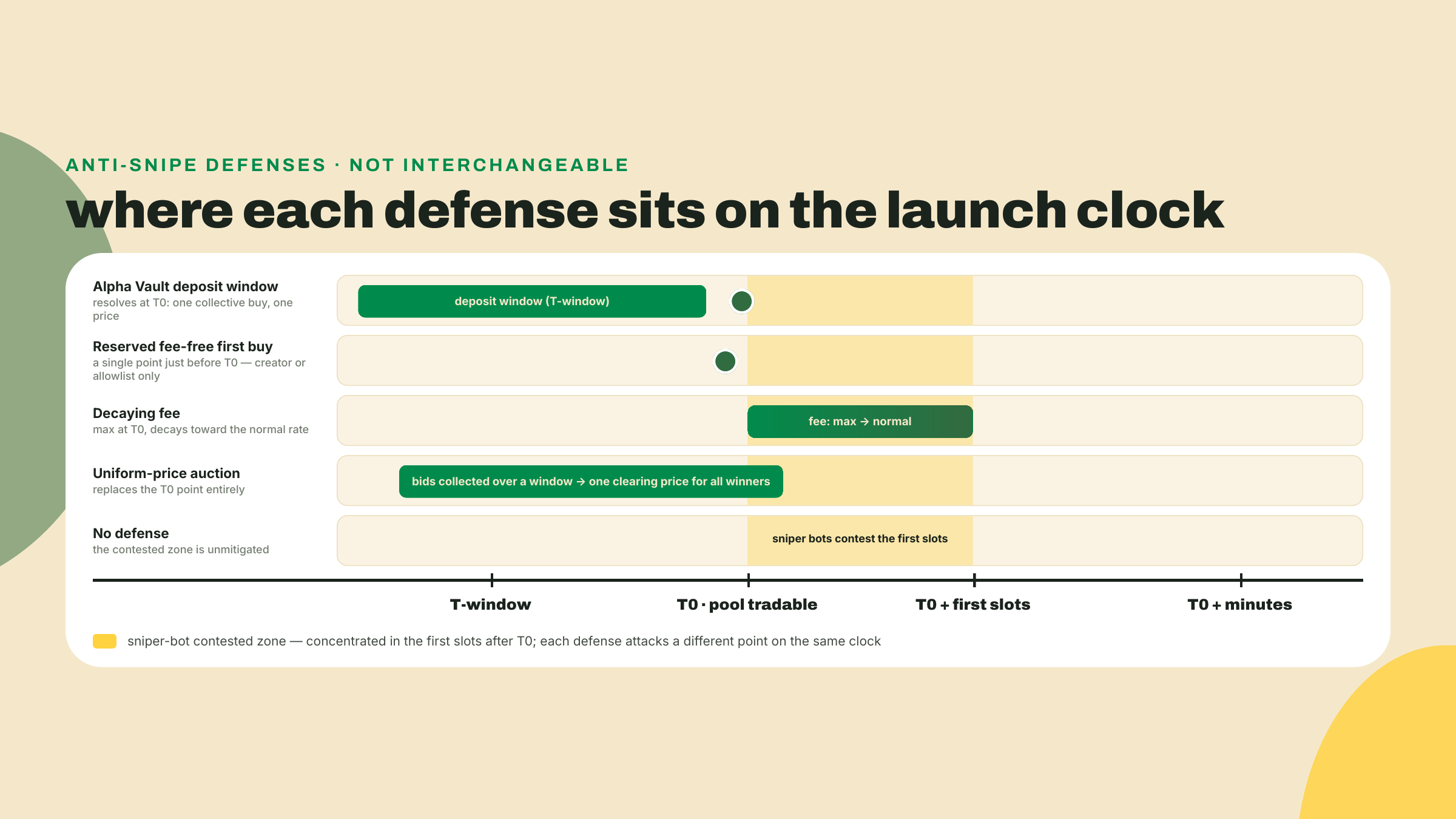Click the Reserved fee-free first buy dot

725,362
